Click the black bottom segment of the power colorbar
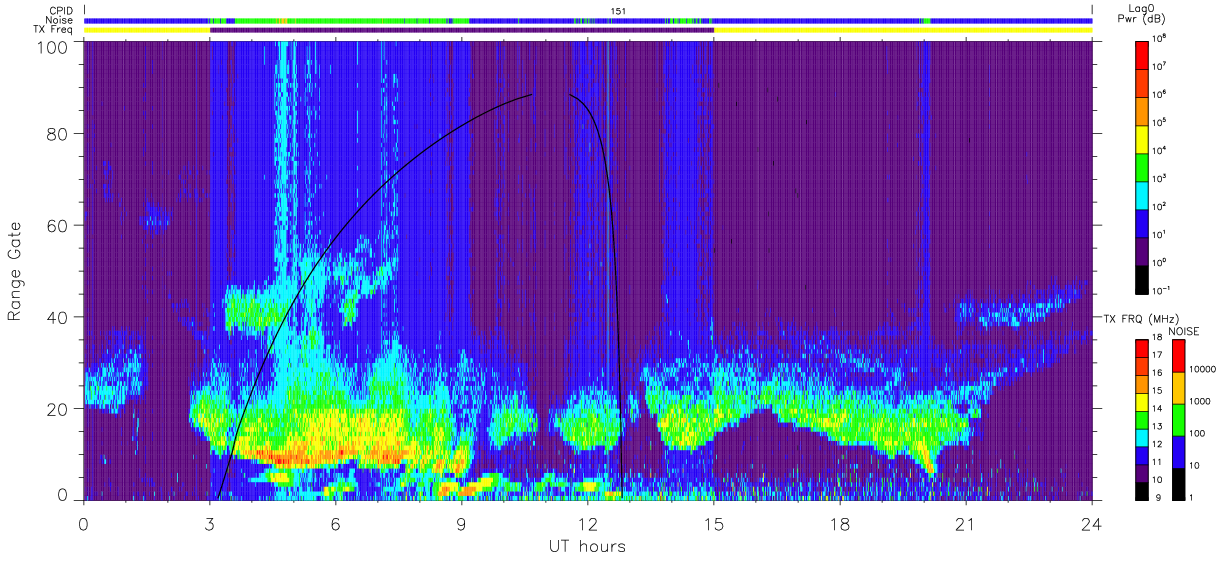This screenshot has width=1228, height=567. pyautogui.click(x=1143, y=281)
